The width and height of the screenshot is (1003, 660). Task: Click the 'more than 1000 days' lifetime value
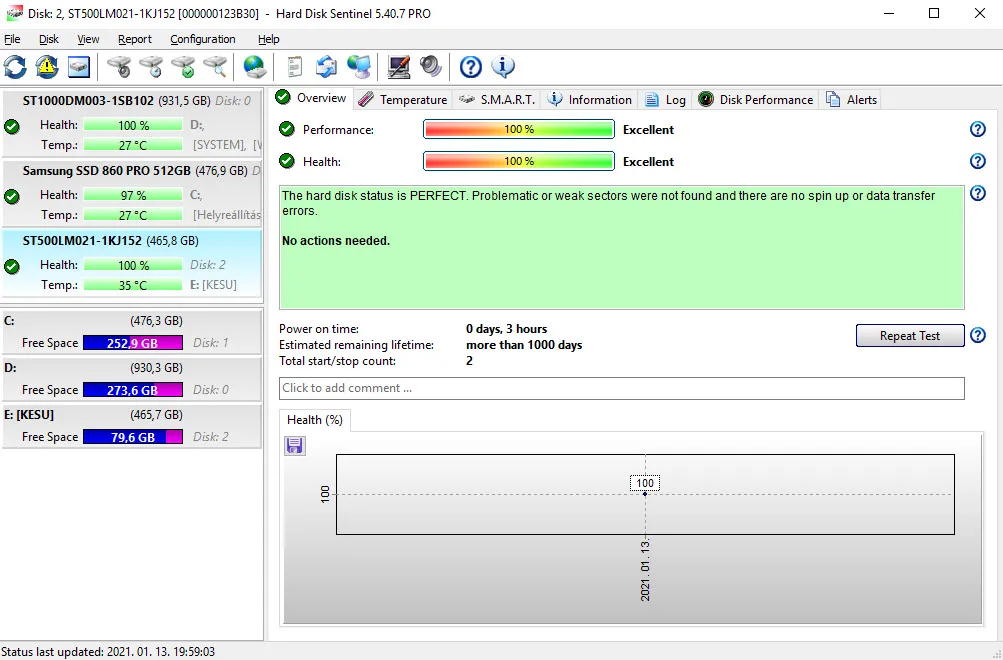click(x=524, y=345)
